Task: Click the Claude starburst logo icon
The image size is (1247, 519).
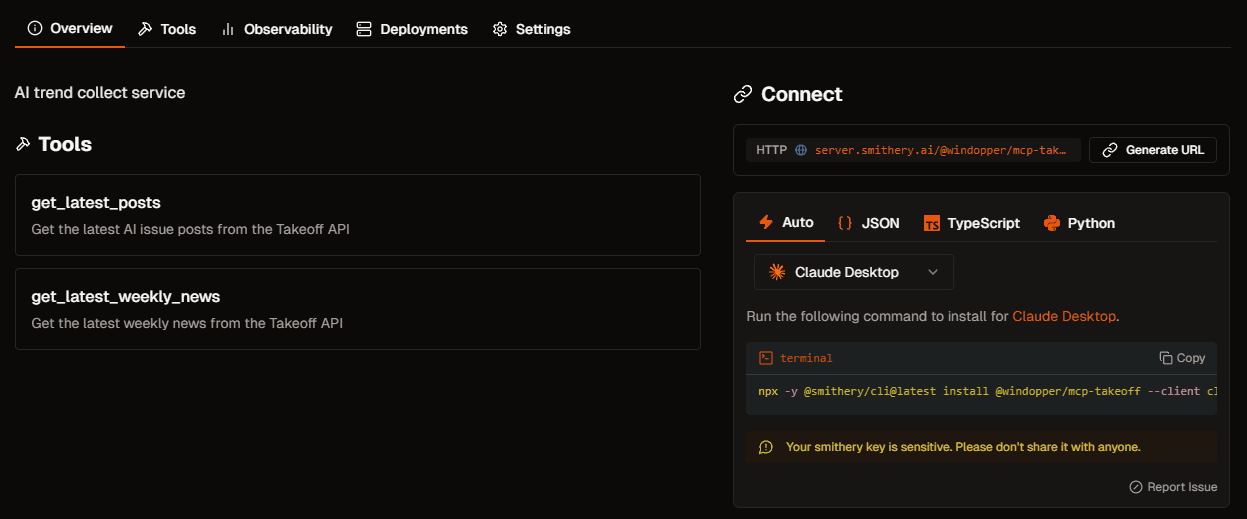Action: pos(777,272)
